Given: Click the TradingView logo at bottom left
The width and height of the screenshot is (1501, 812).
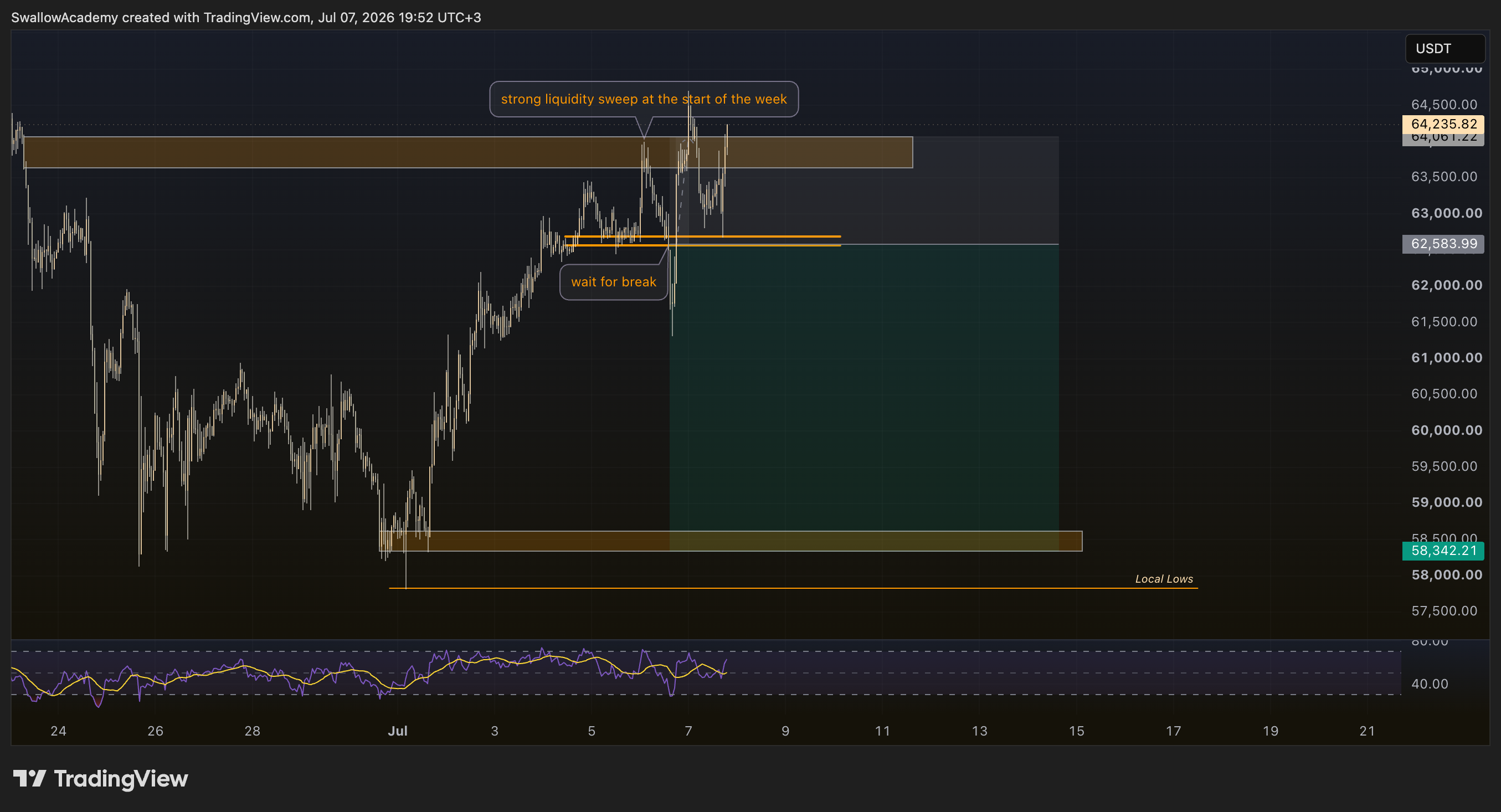Looking at the screenshot, I should point(100,779).
